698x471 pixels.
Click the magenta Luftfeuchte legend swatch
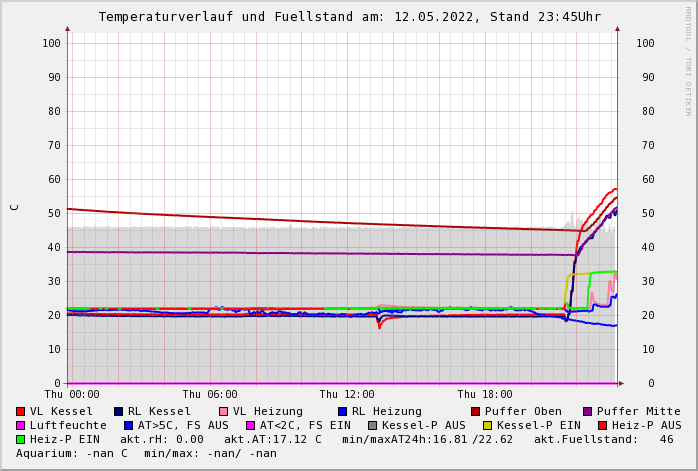[21, 425]
